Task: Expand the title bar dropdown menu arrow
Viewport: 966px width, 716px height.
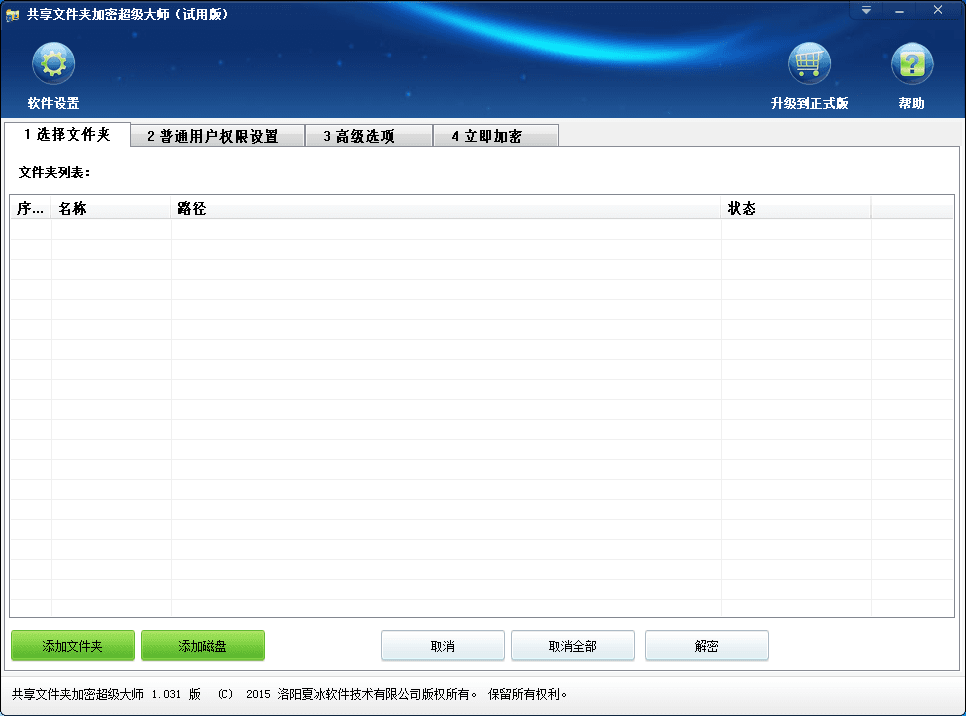Action: tap(866, 10)
